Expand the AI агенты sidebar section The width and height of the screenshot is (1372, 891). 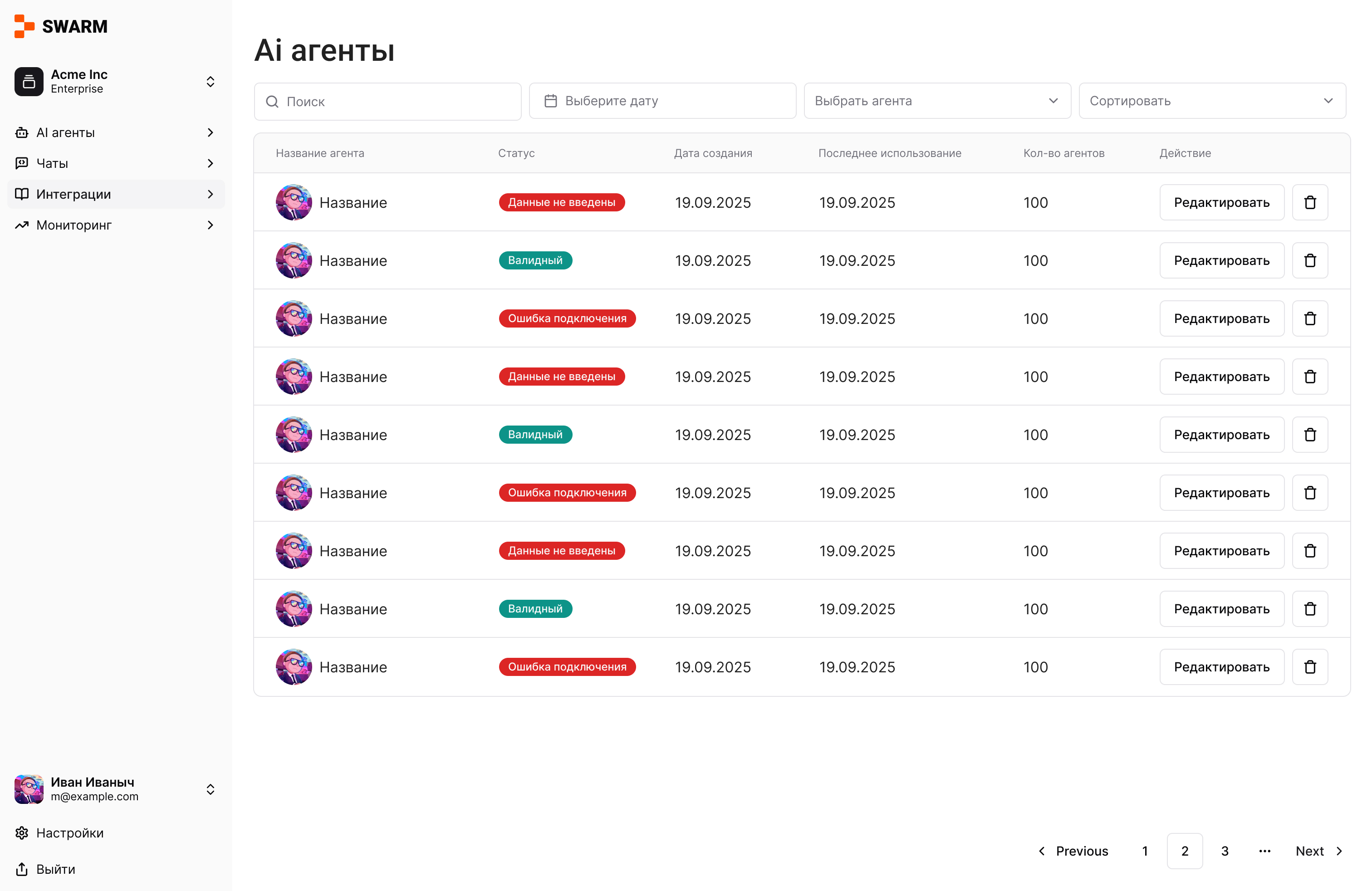(211, 132)
